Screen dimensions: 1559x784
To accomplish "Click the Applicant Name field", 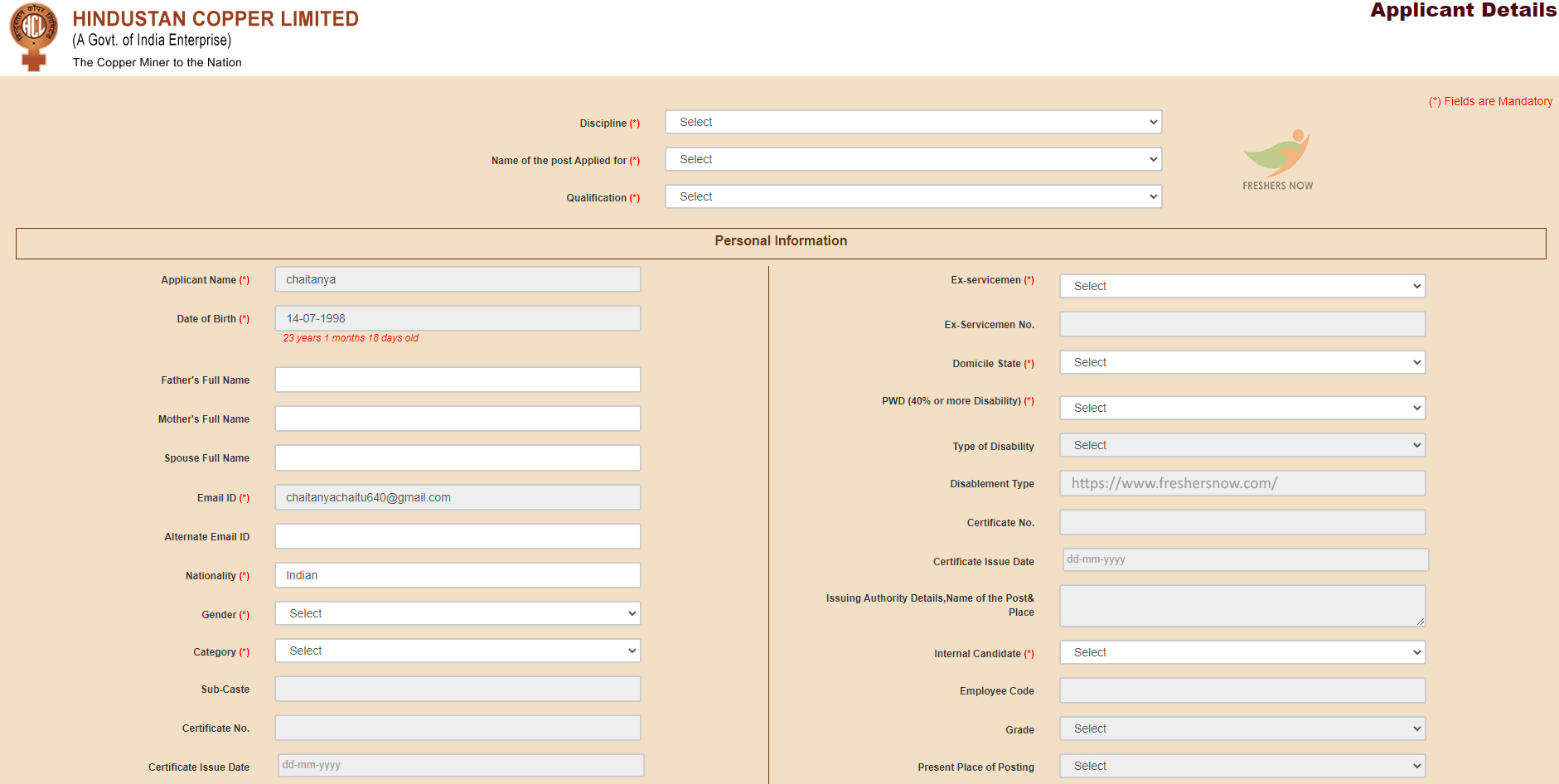I will click(458, 279).
